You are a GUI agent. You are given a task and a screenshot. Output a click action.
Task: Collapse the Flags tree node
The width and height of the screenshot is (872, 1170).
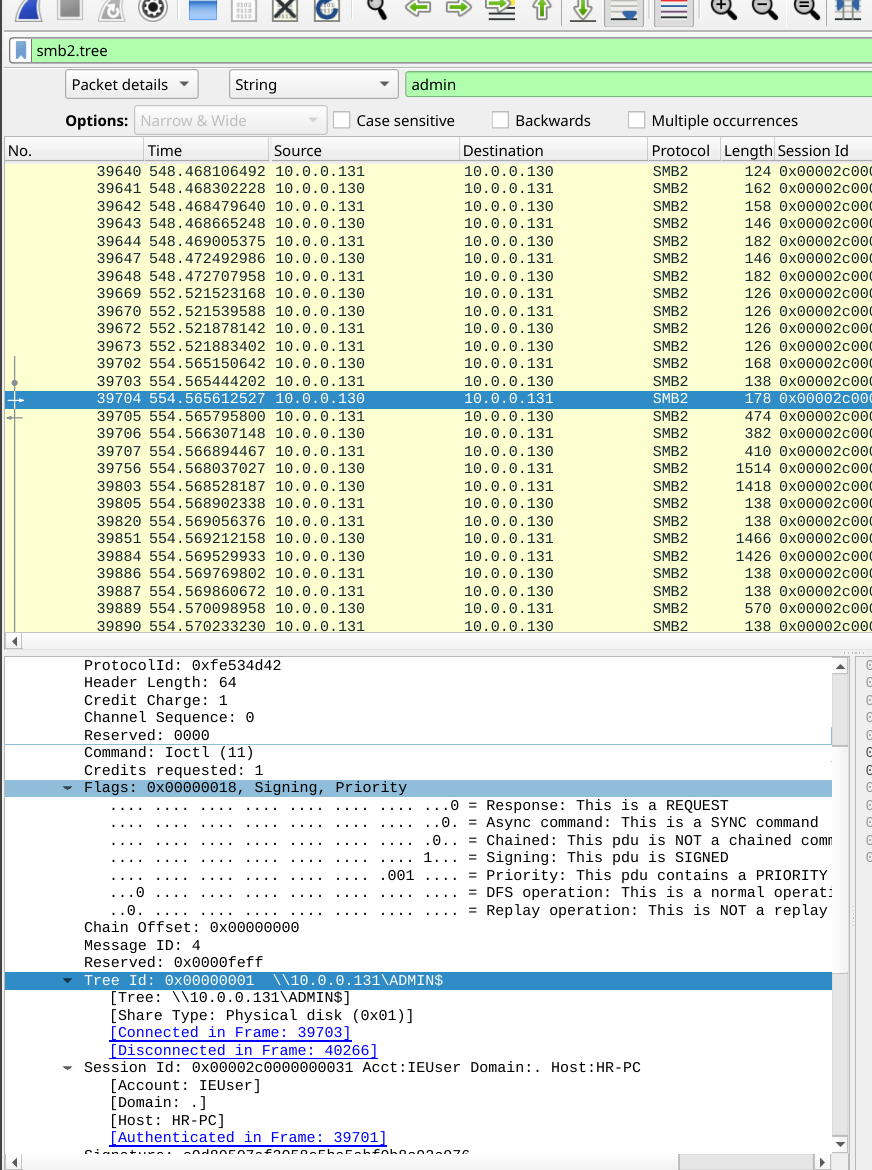pyautogui.click(x=67, y=788)
